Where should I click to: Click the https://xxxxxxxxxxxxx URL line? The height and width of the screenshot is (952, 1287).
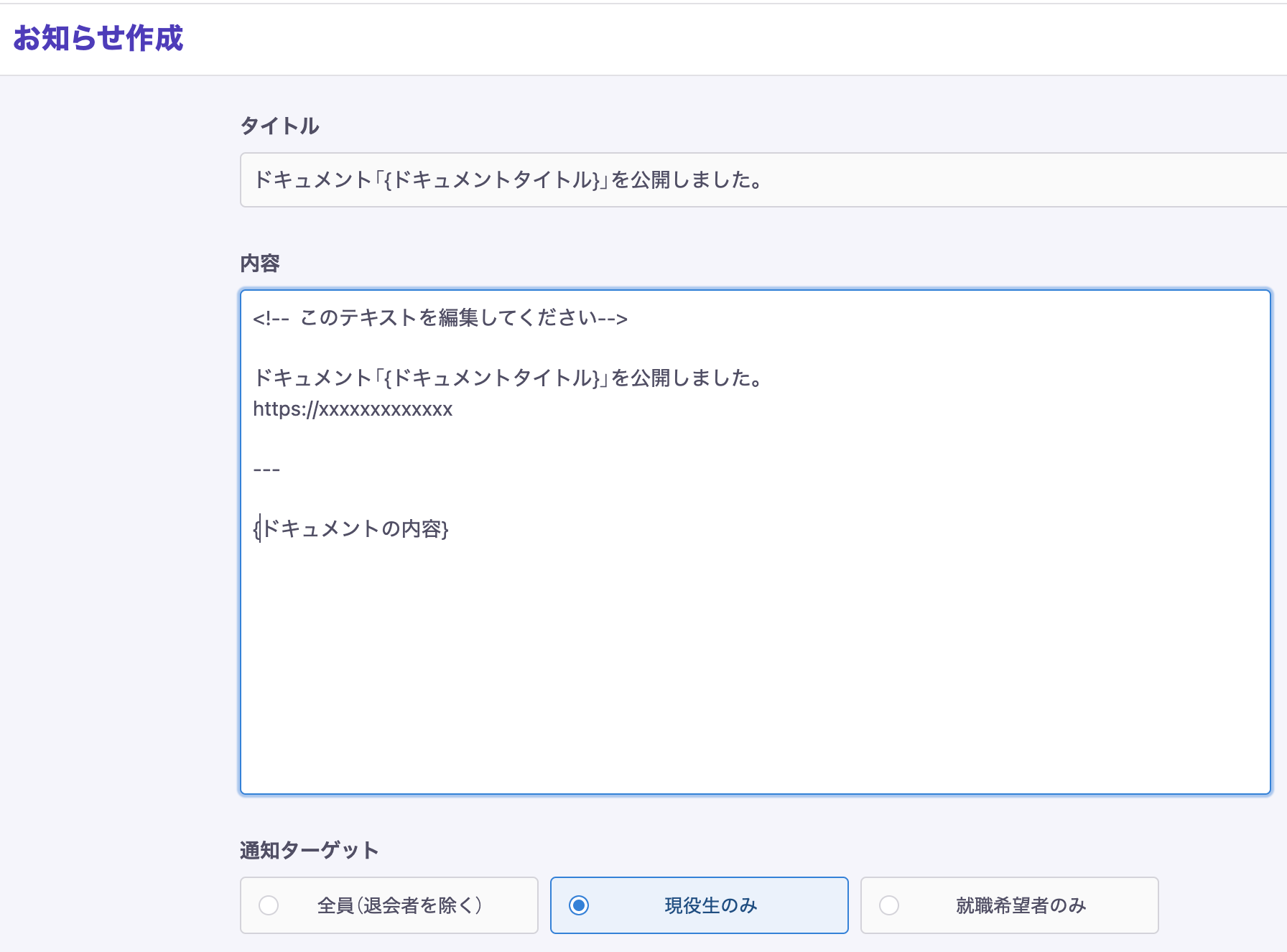353,409
